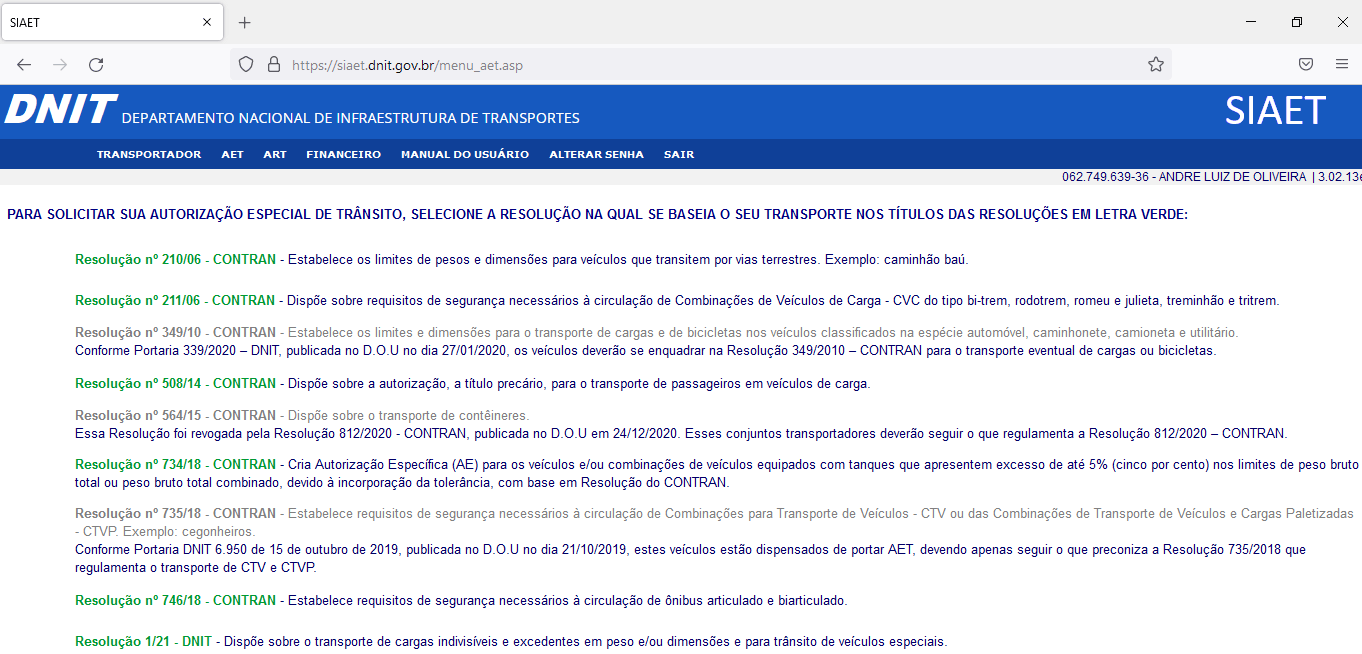Open the AET menu item
This screenshot has width=1362, height=654.
[x=232, y=155]
